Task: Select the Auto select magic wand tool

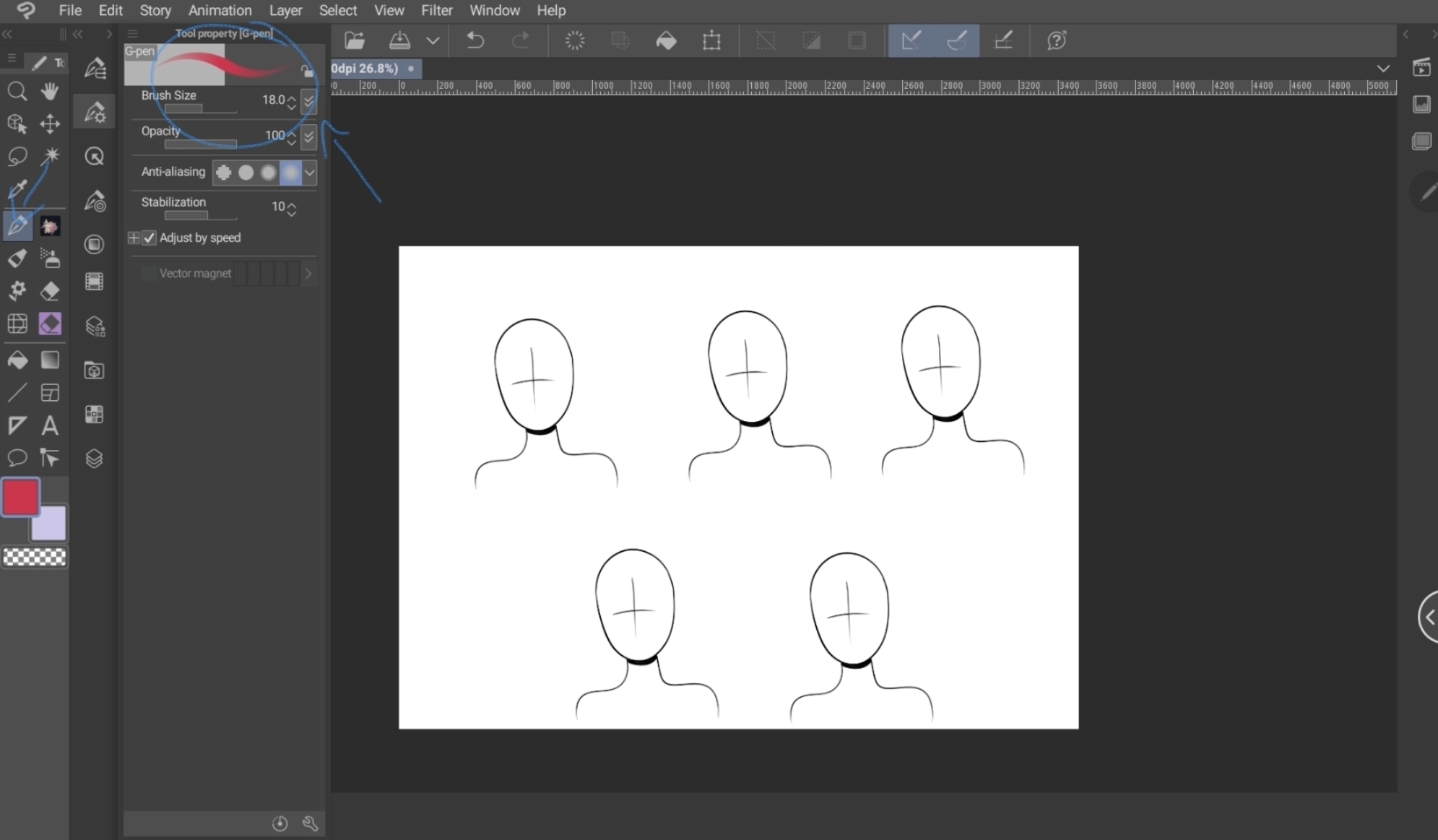Action: [50, 156]
